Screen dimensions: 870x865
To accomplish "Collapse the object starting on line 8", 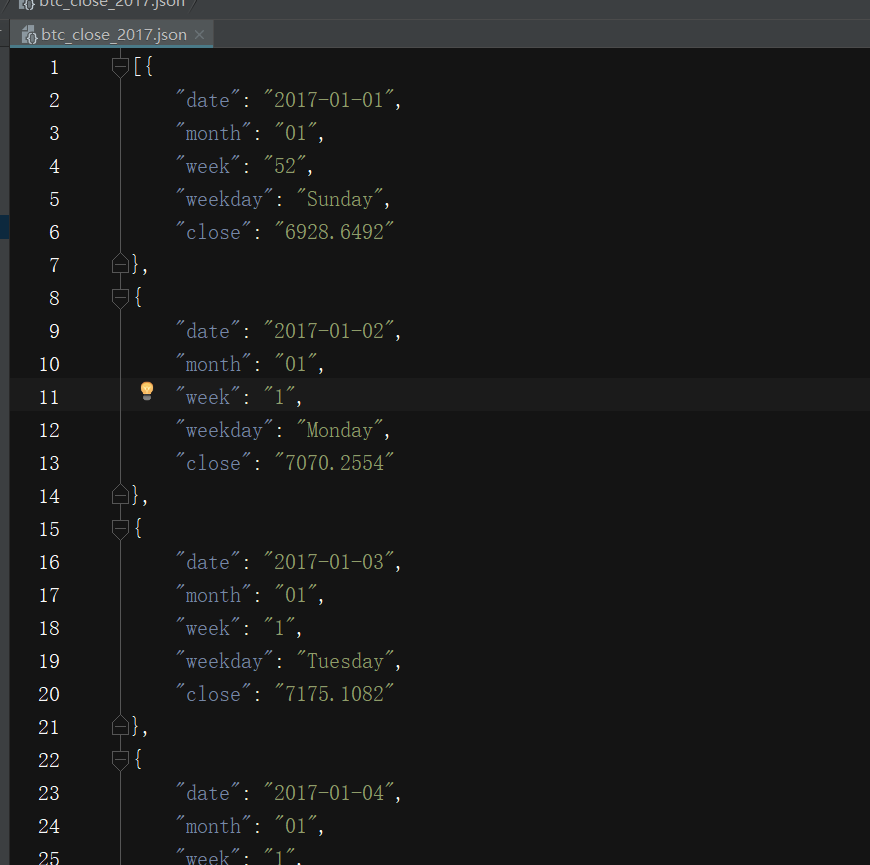I will pyautogui.click(x=120, y=298).
